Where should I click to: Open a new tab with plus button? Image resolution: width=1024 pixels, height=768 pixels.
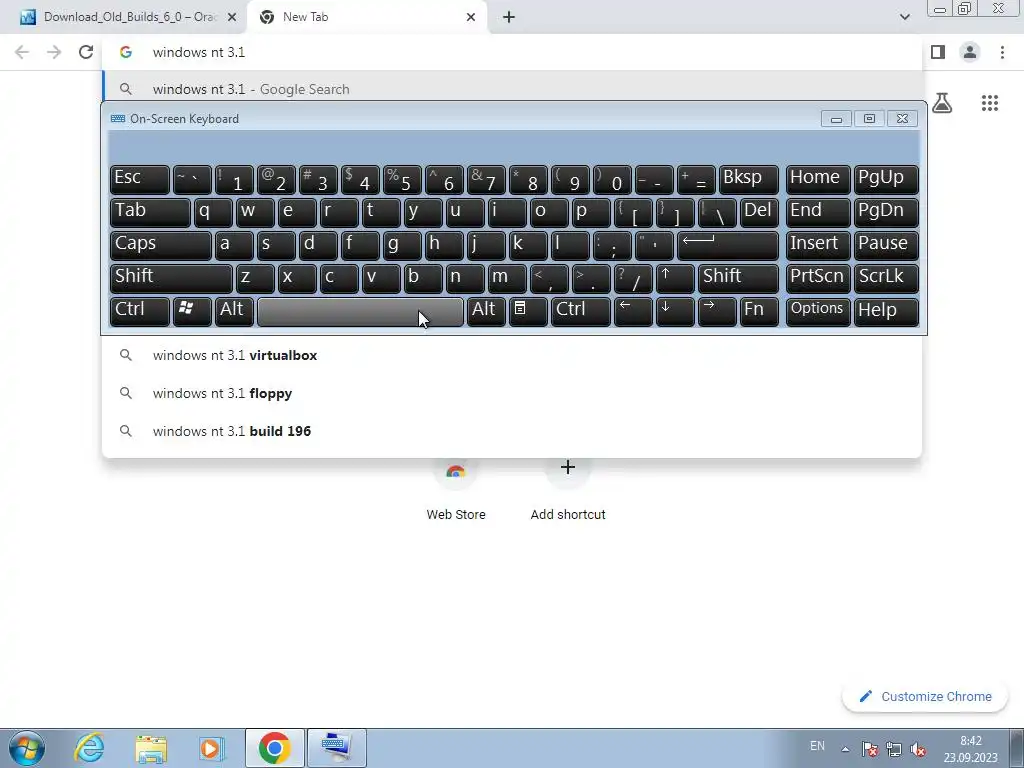pyautogui.click(x=509, y=17)
